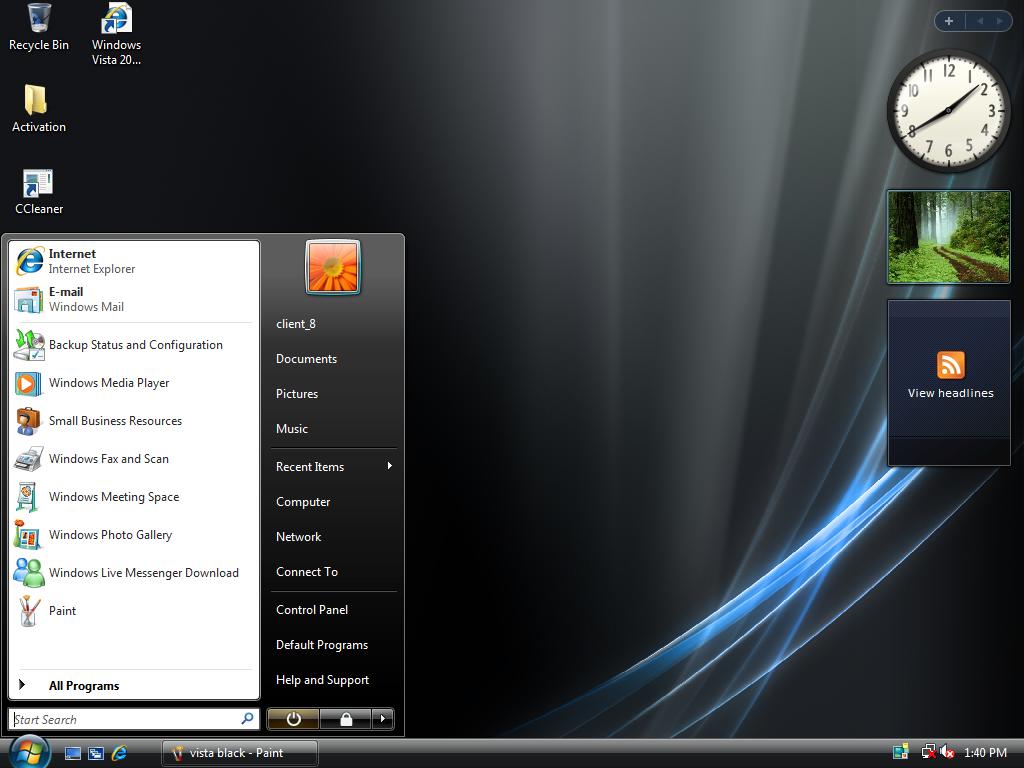The image size is (1024, 768).
Task: Click the sidebar add gadget plus button
Action: click(949, 22)
